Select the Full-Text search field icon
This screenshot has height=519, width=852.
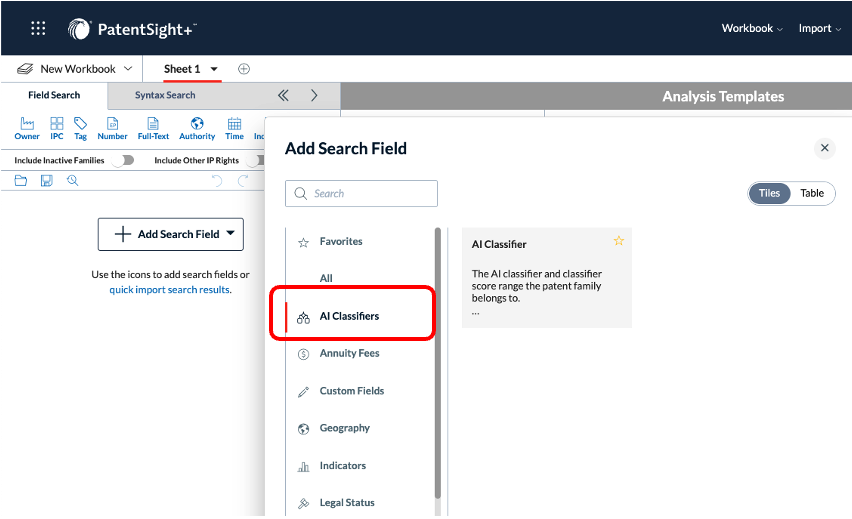(153, 129)
